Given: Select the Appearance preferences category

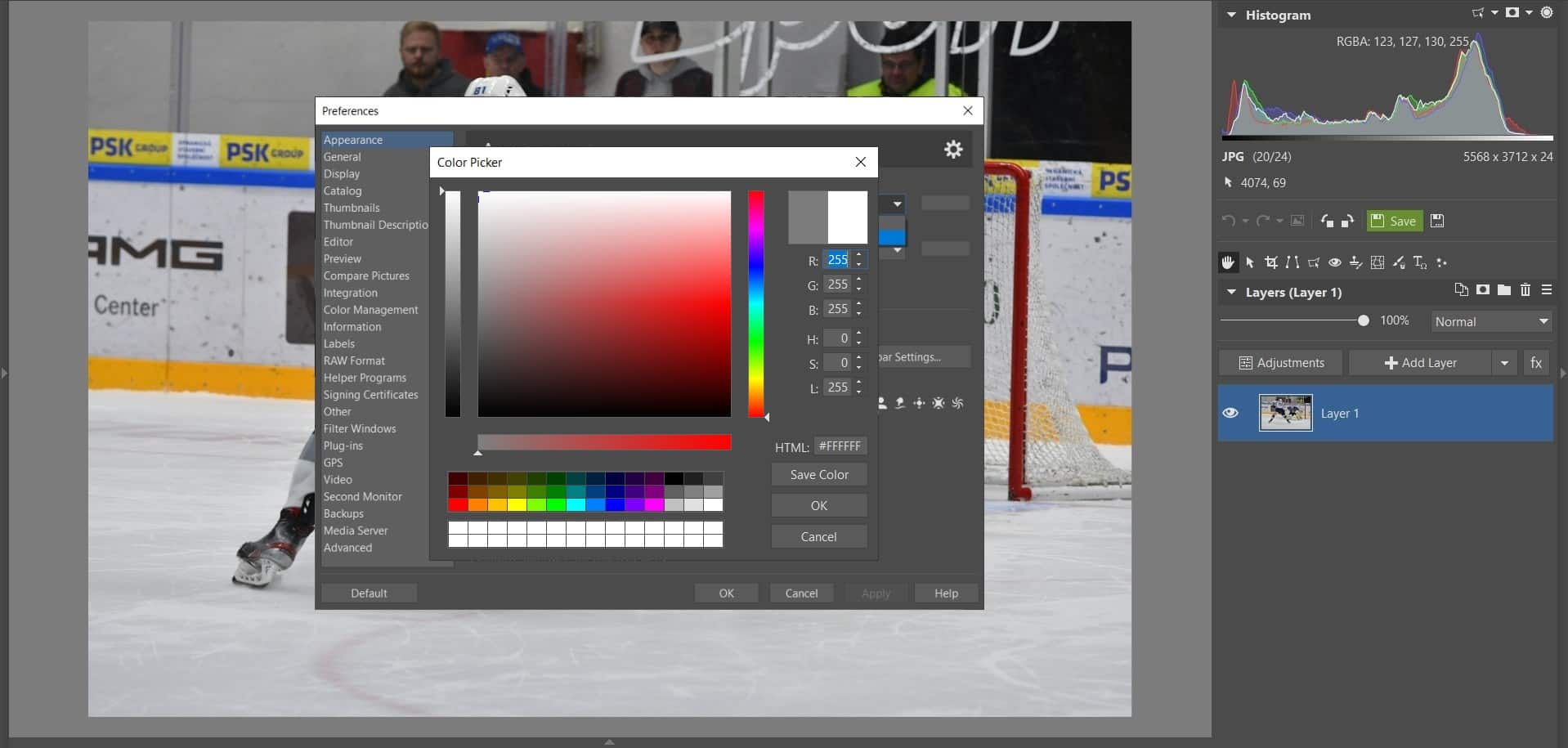Looking at the screenshot, I should (x=387, y=140).
